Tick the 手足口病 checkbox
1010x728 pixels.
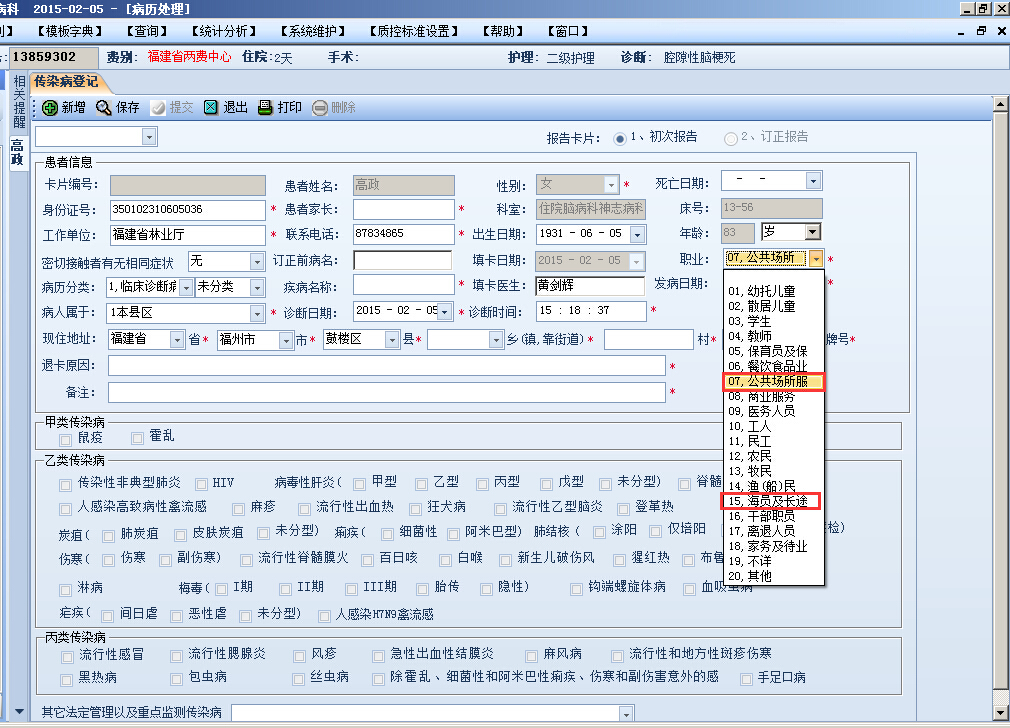click(747, 679)
